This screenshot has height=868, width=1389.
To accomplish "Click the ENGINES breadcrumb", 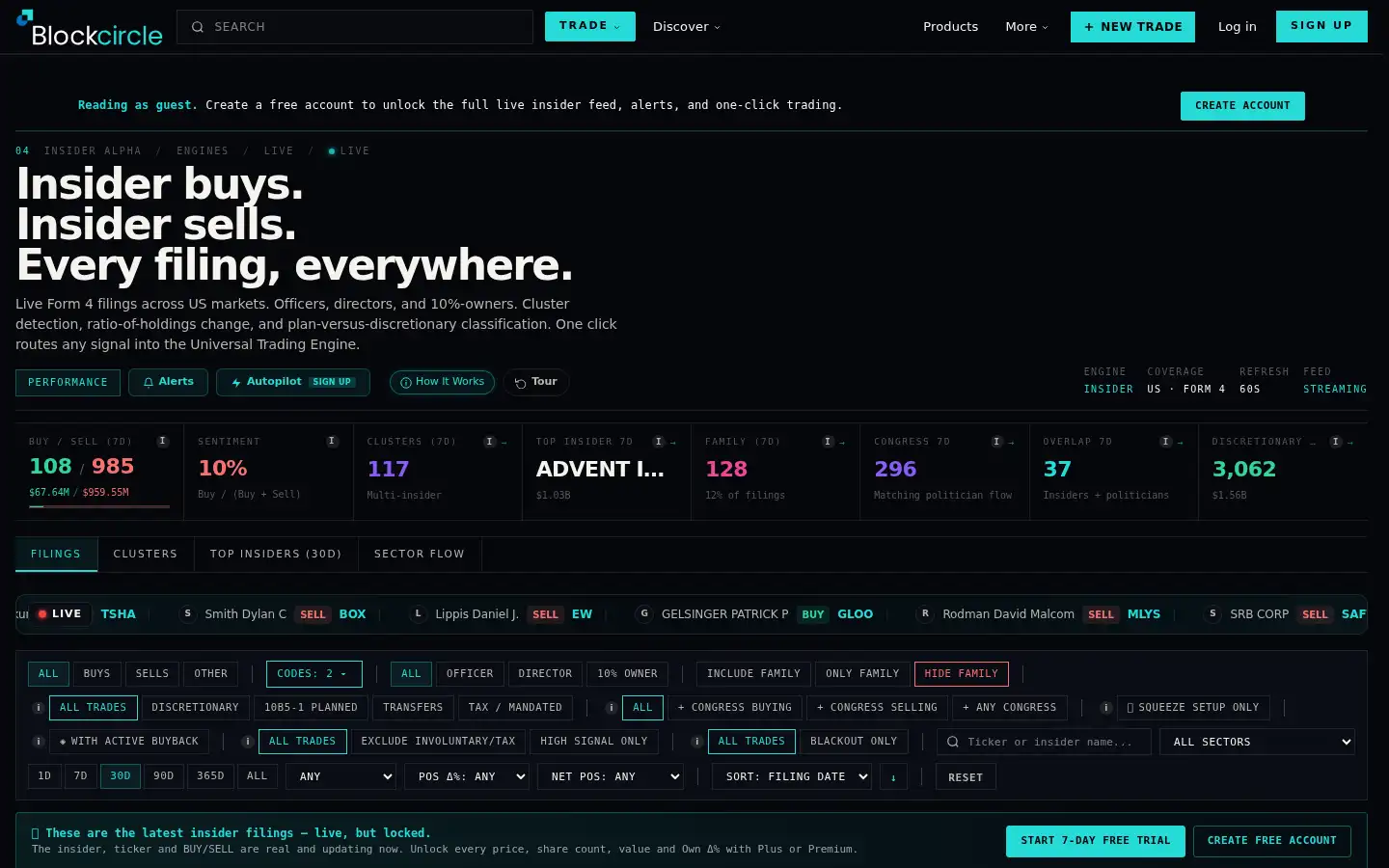I will click(x=203, y=150).
